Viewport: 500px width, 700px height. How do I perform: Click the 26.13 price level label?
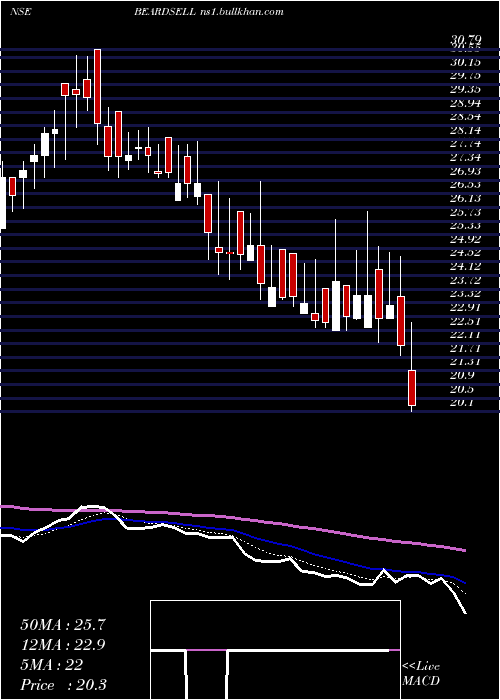point(466,199)
